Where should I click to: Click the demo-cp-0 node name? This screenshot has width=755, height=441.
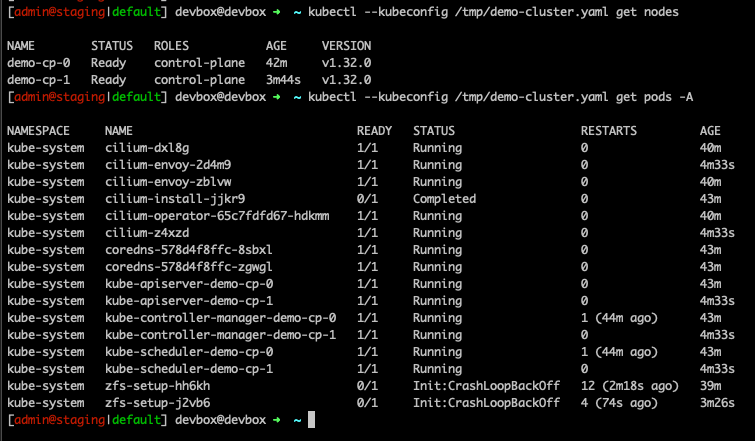coord(38,63)
